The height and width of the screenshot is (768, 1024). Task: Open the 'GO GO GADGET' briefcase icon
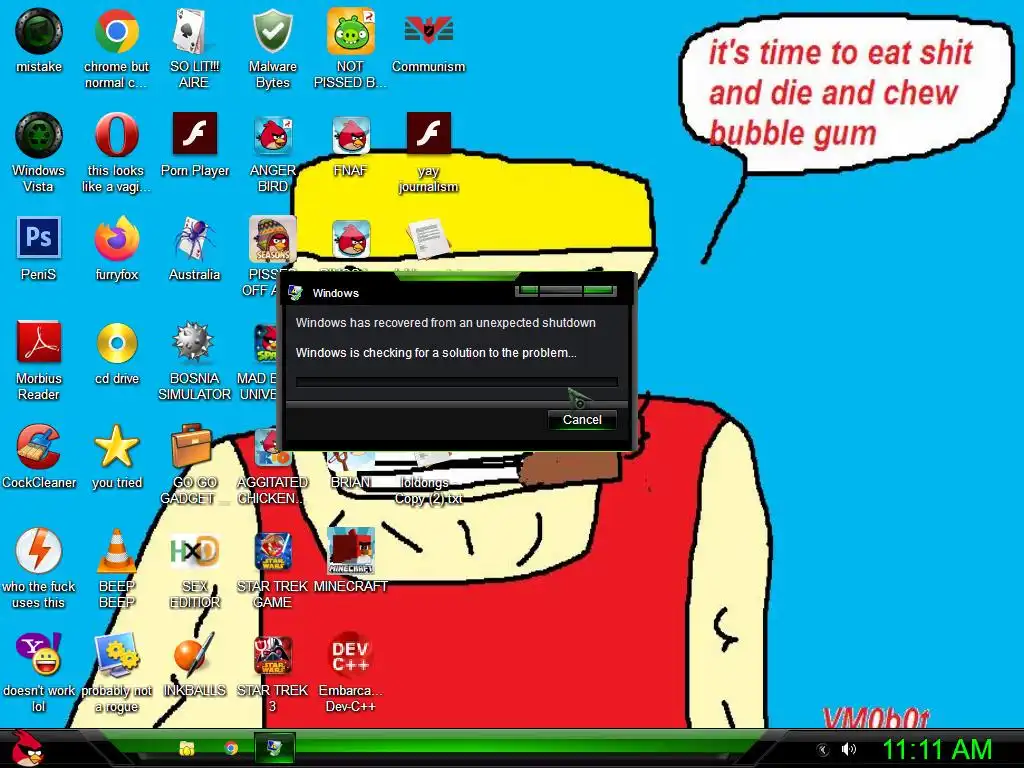193,447
